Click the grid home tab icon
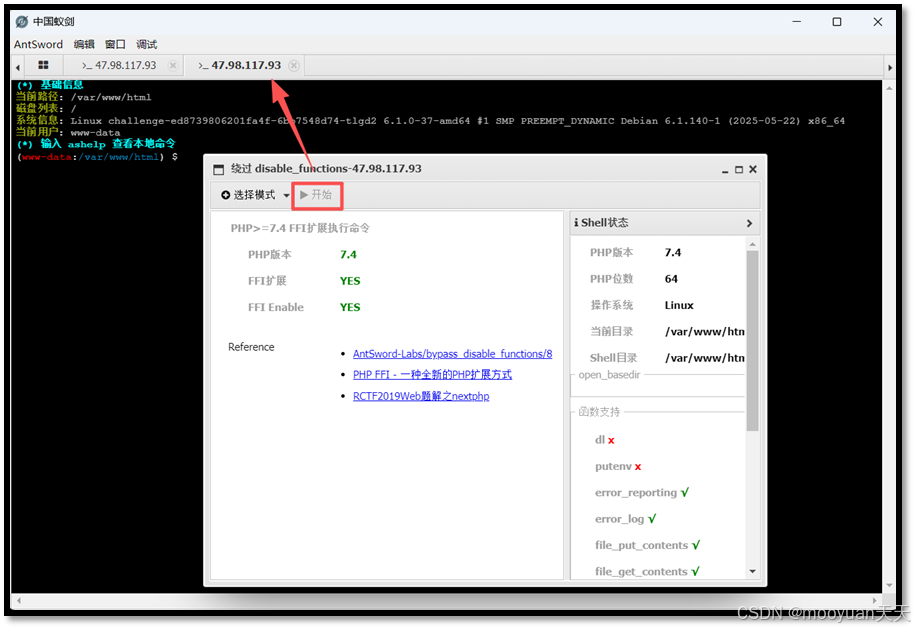915x629 pixels. point(43,65)
